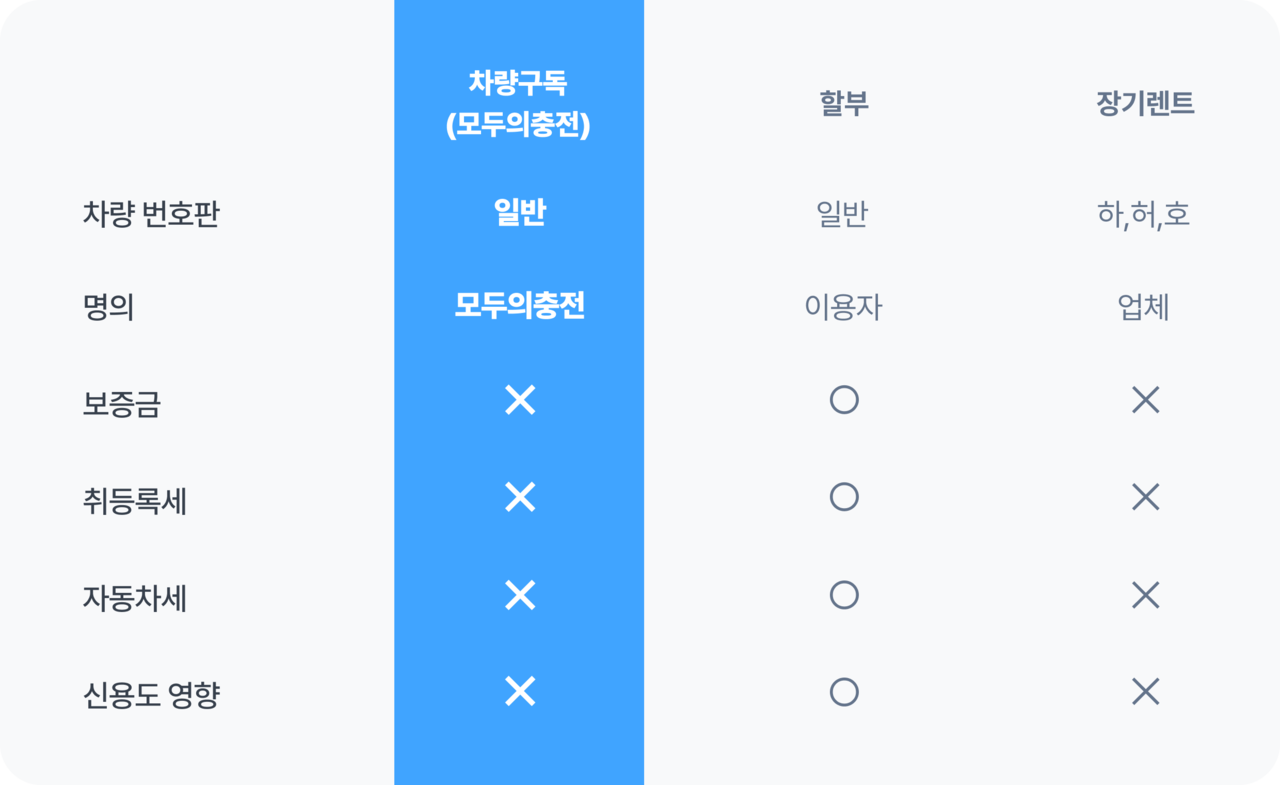Click the X icon for 보증금 under 장기렌트
This screenshot has width=1280, height=785.
pyautogui.click(x=1145, y=401)
